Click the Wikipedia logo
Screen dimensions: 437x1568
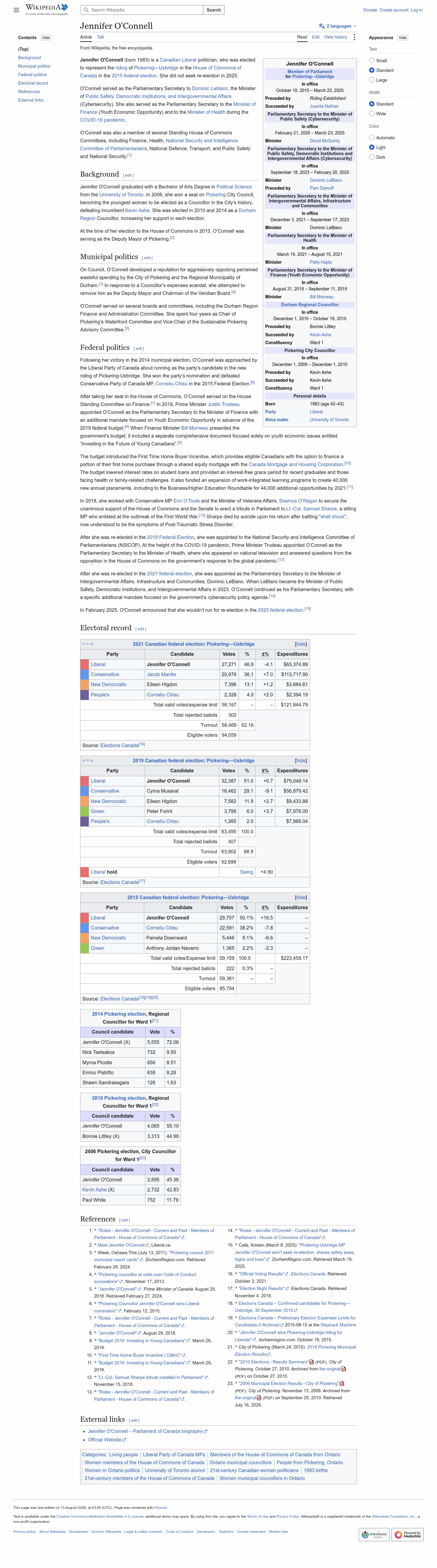point(46,9)
